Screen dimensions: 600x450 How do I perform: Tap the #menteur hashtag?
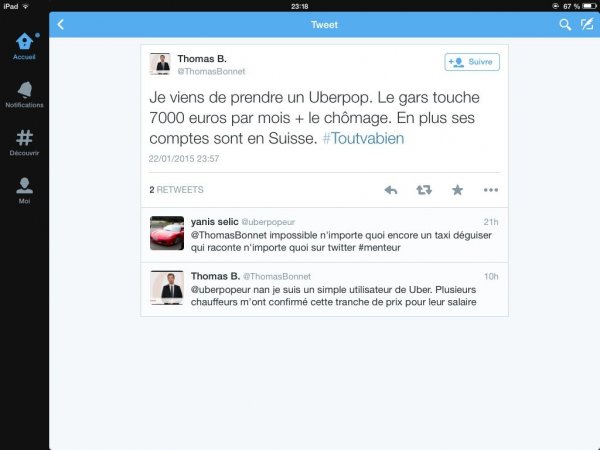click(x=379, y=248)
